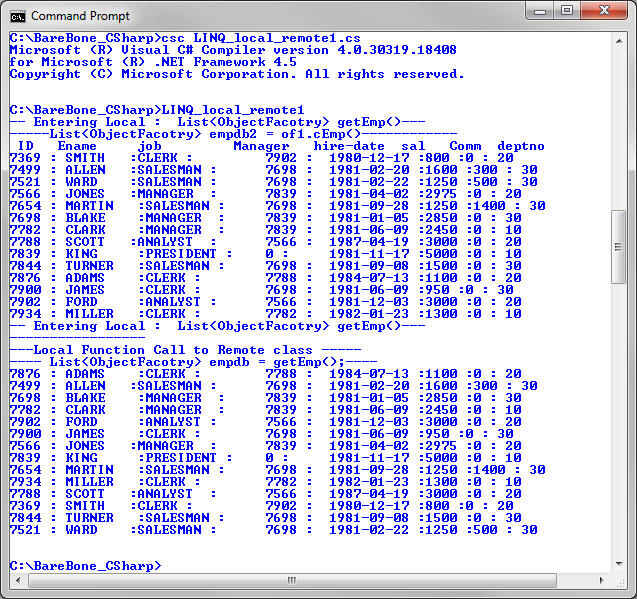Click the Visual C# Compiler version line
637x599 pixels.
(232, 50)
